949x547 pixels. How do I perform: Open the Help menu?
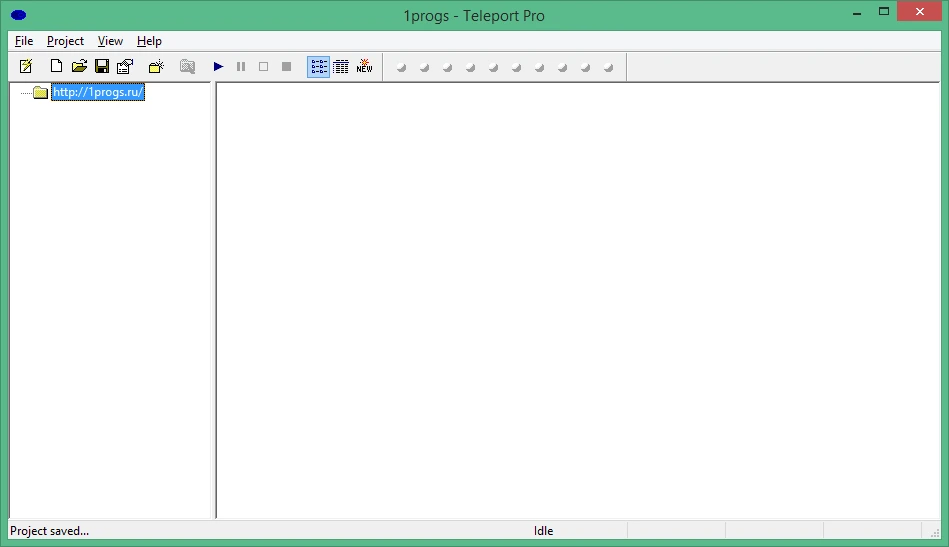tap(149, 41)
